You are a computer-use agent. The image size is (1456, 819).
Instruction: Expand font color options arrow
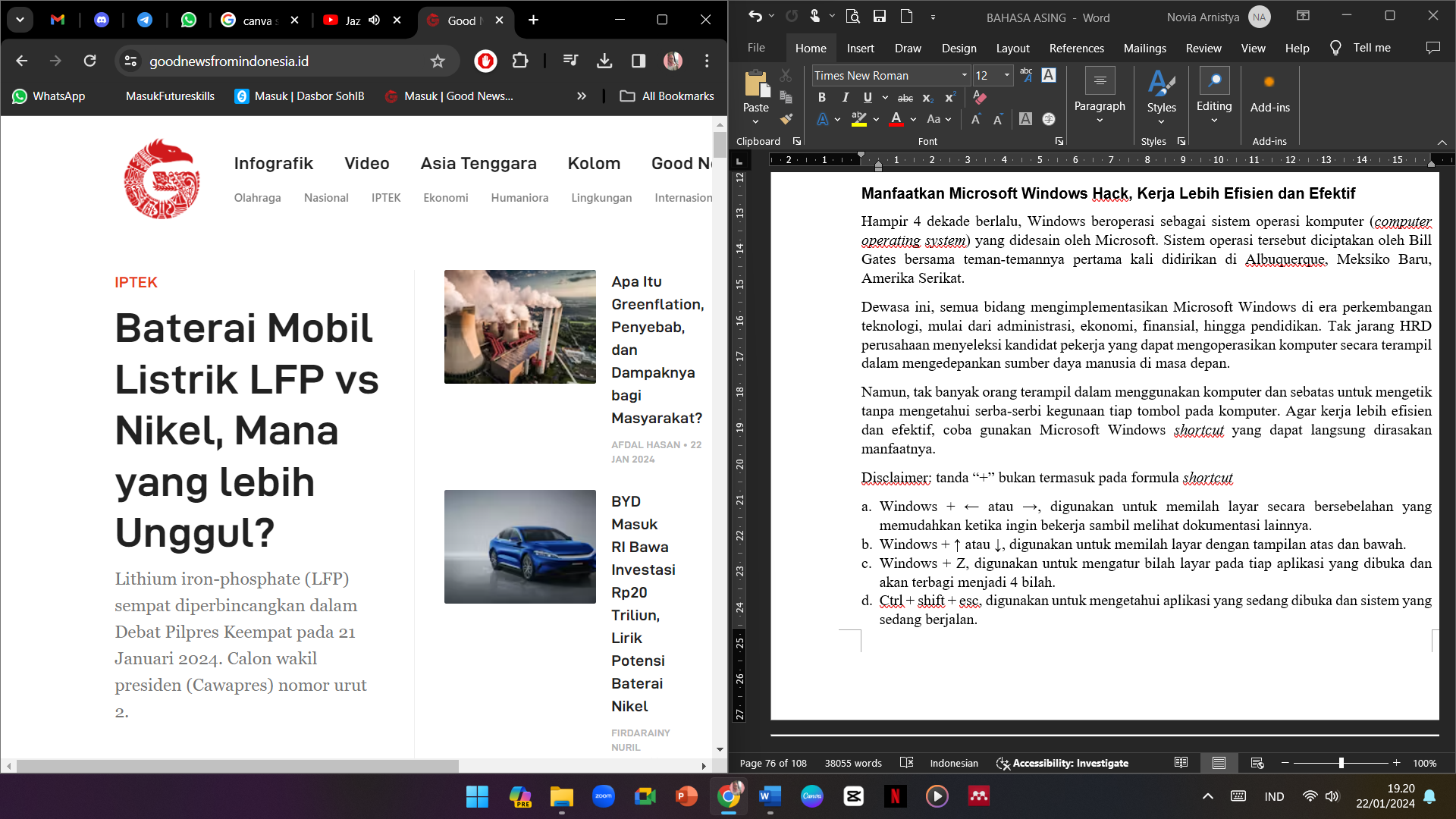914,119
